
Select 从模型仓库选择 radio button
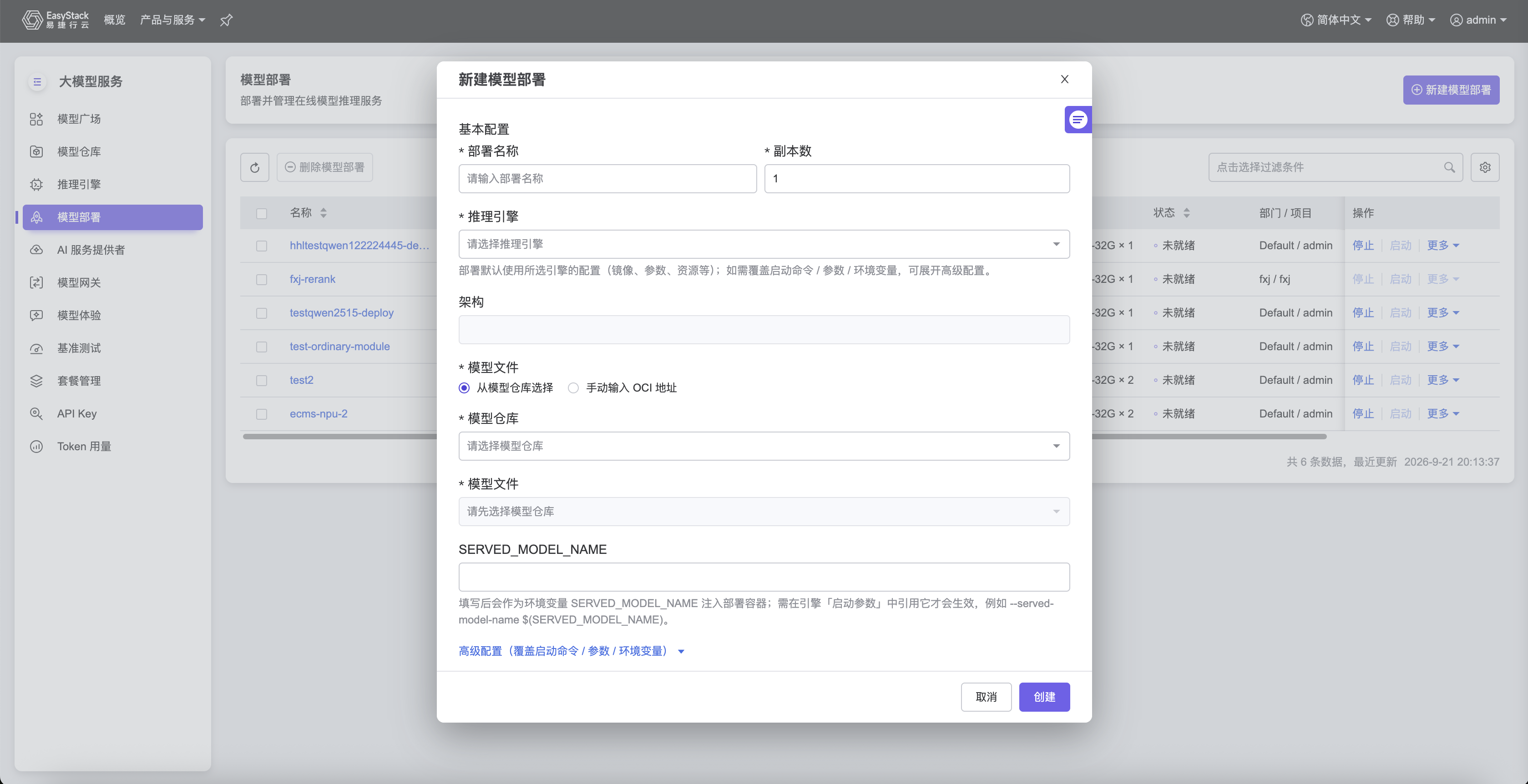(464, 388)
